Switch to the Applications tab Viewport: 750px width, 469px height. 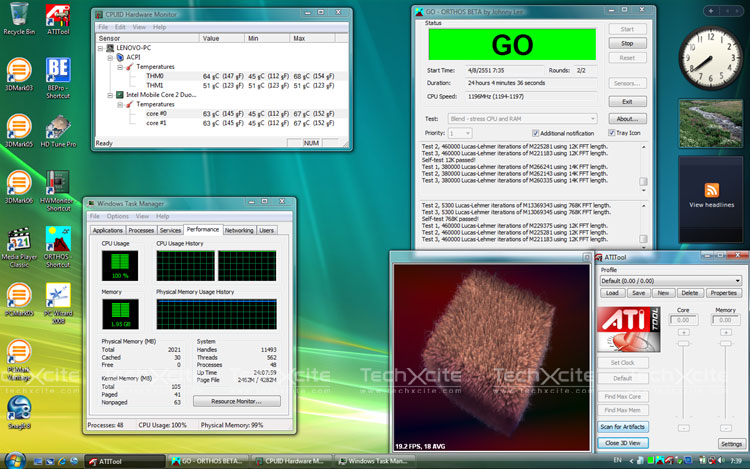108,230
